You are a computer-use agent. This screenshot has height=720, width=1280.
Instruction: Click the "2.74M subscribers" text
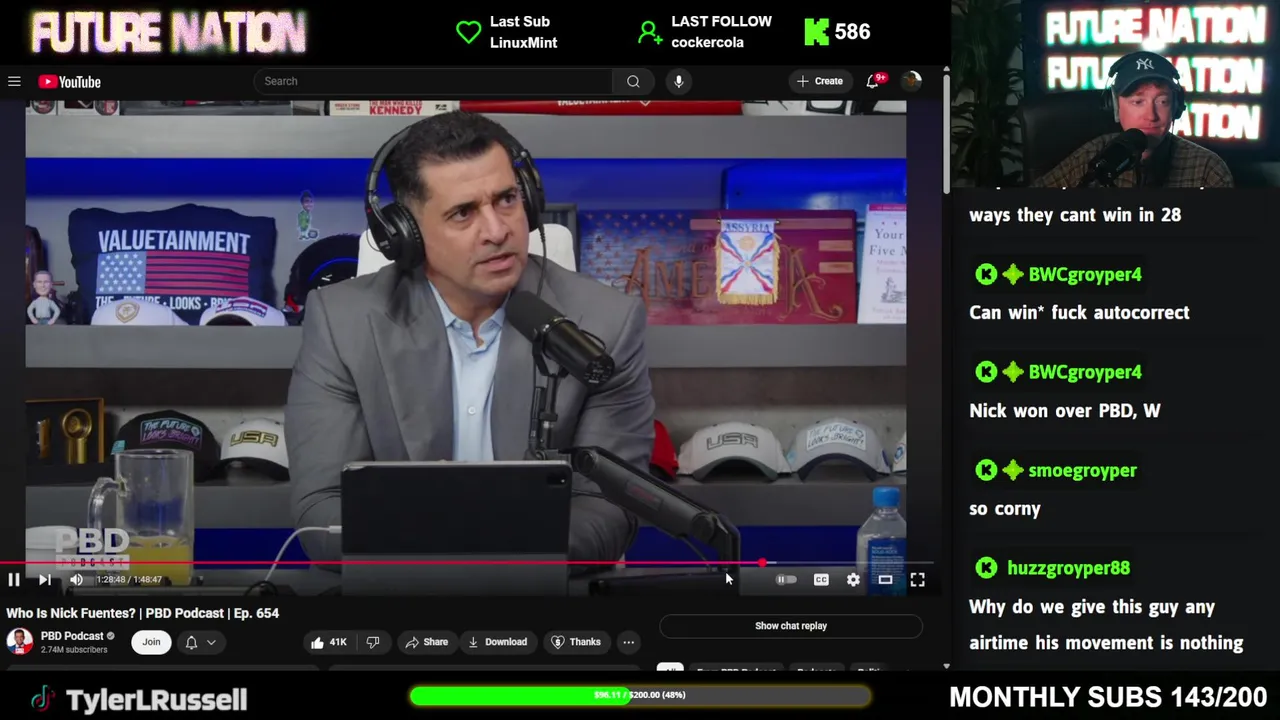coord(74,650)
